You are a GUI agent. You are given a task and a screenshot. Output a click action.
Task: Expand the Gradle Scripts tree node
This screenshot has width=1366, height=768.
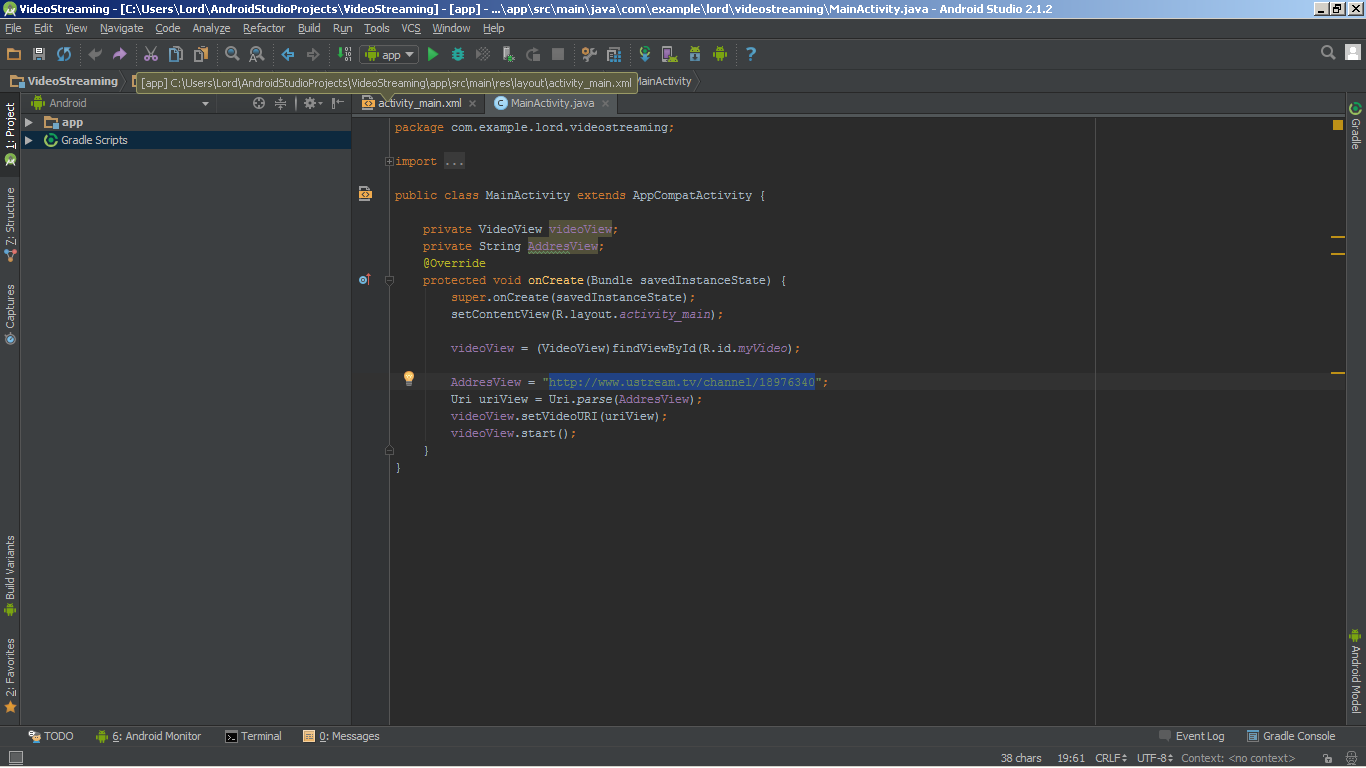29,140
